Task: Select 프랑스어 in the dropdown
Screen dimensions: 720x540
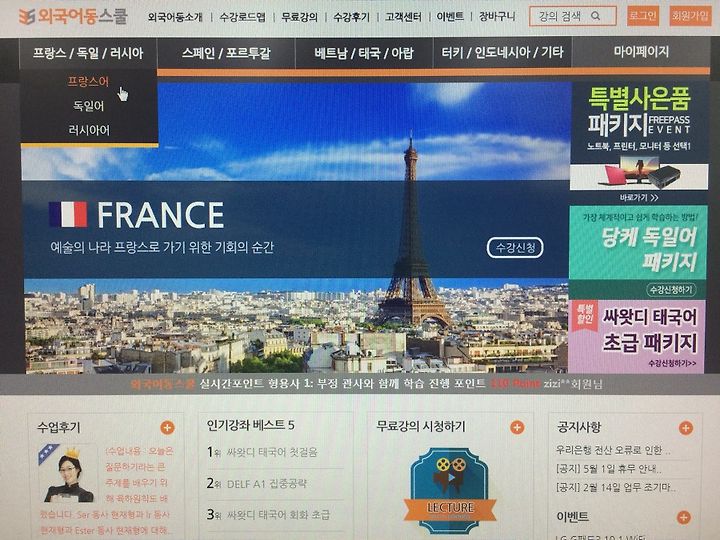Action: [x=88, y=82]
